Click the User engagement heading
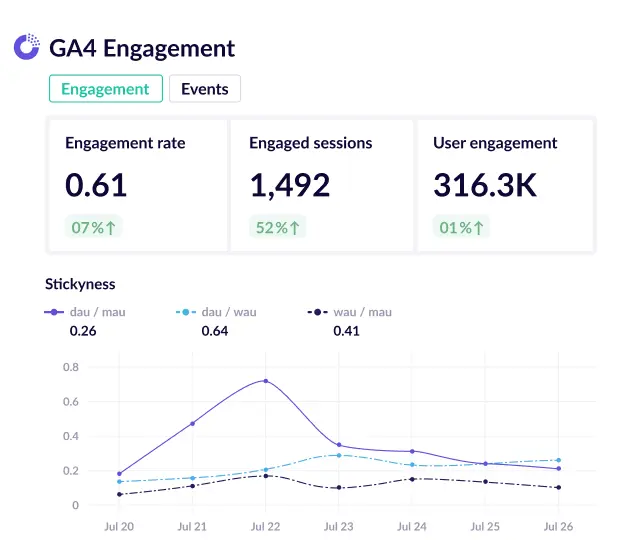The image size is (640, 540). tap(495, 143)
